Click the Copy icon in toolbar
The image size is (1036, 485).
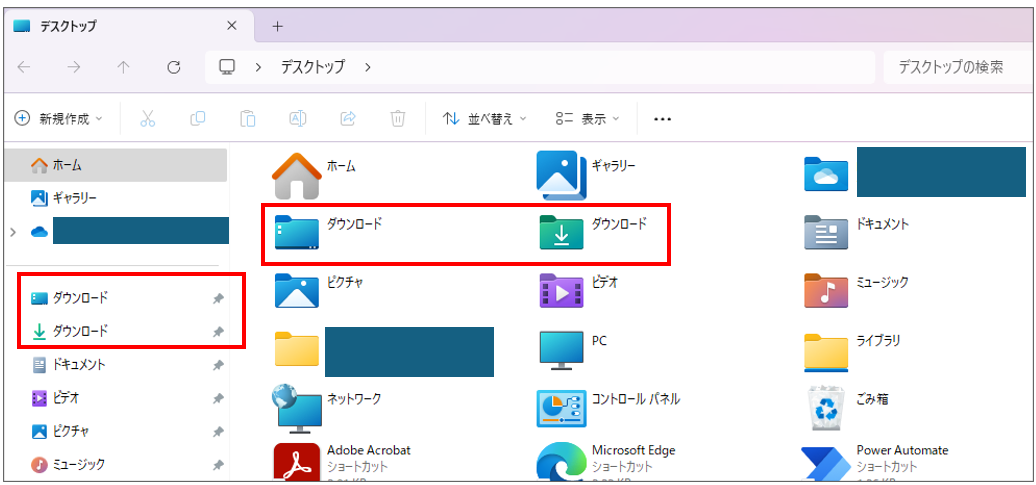click(198, 118)
